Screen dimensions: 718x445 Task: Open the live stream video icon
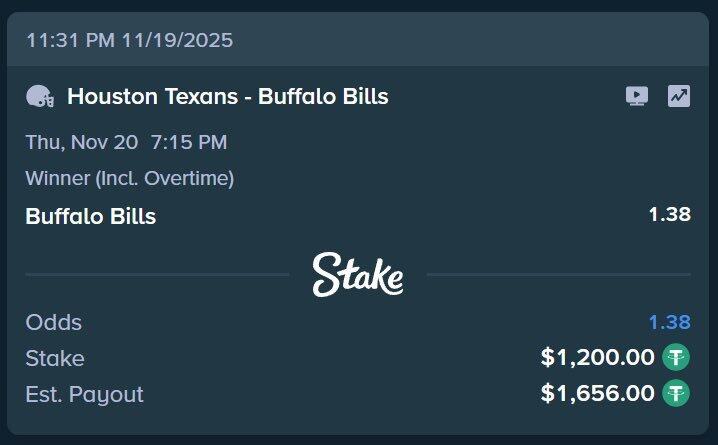tap(637, 96)
